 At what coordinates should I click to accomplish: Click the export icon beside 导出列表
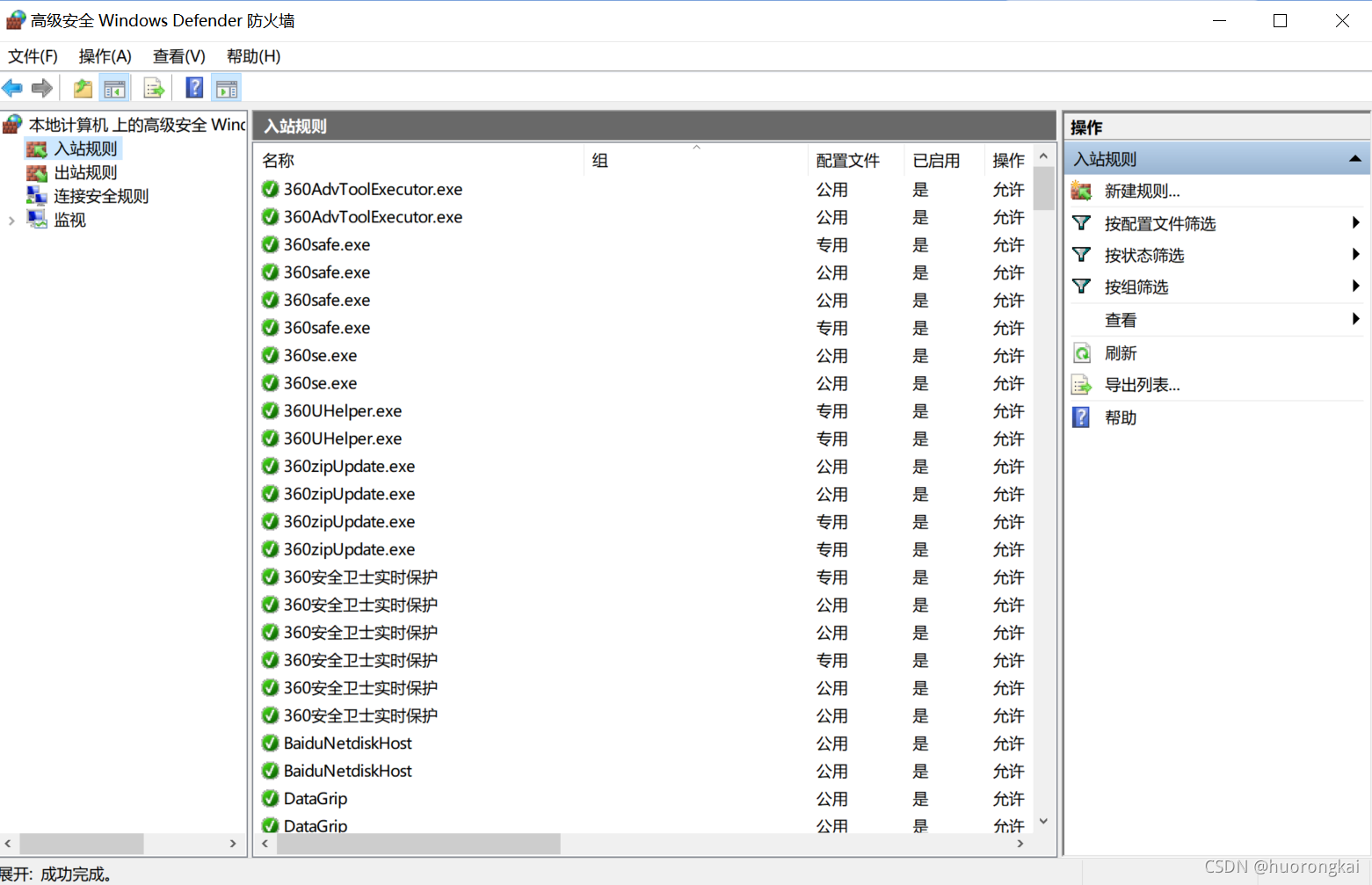pyautogui.click(x=1082, y=385)
